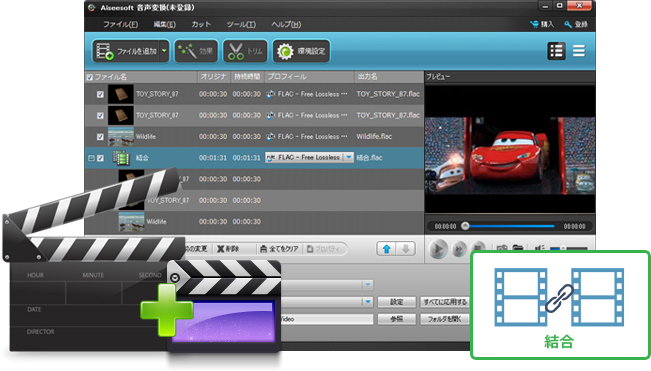The height and width of the screenshot is (371, 651).
Task: Open the 編集(E) menu
Action: tap(164, 24)
